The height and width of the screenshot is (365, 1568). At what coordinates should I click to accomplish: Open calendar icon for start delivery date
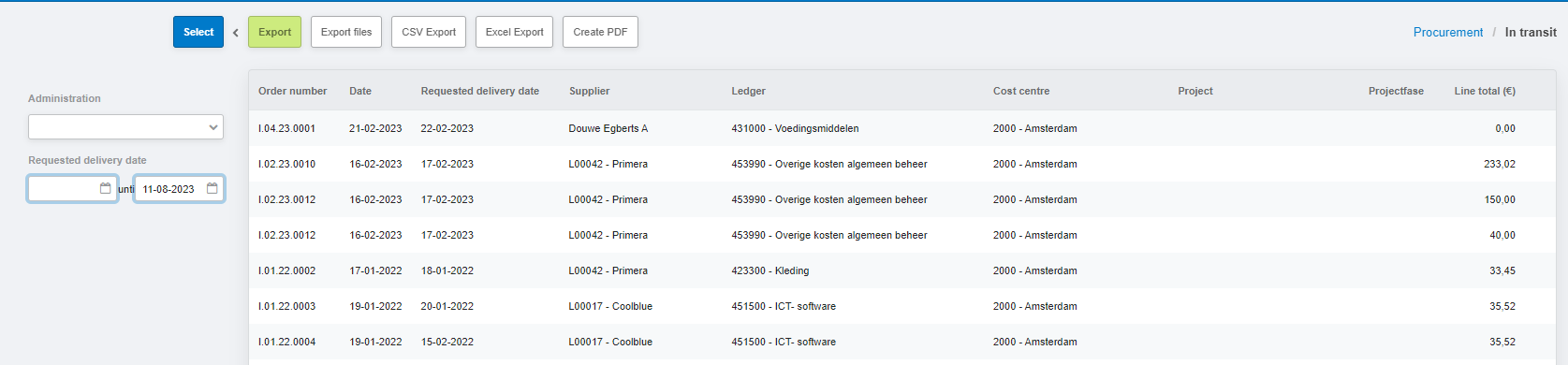pos(105,189)
